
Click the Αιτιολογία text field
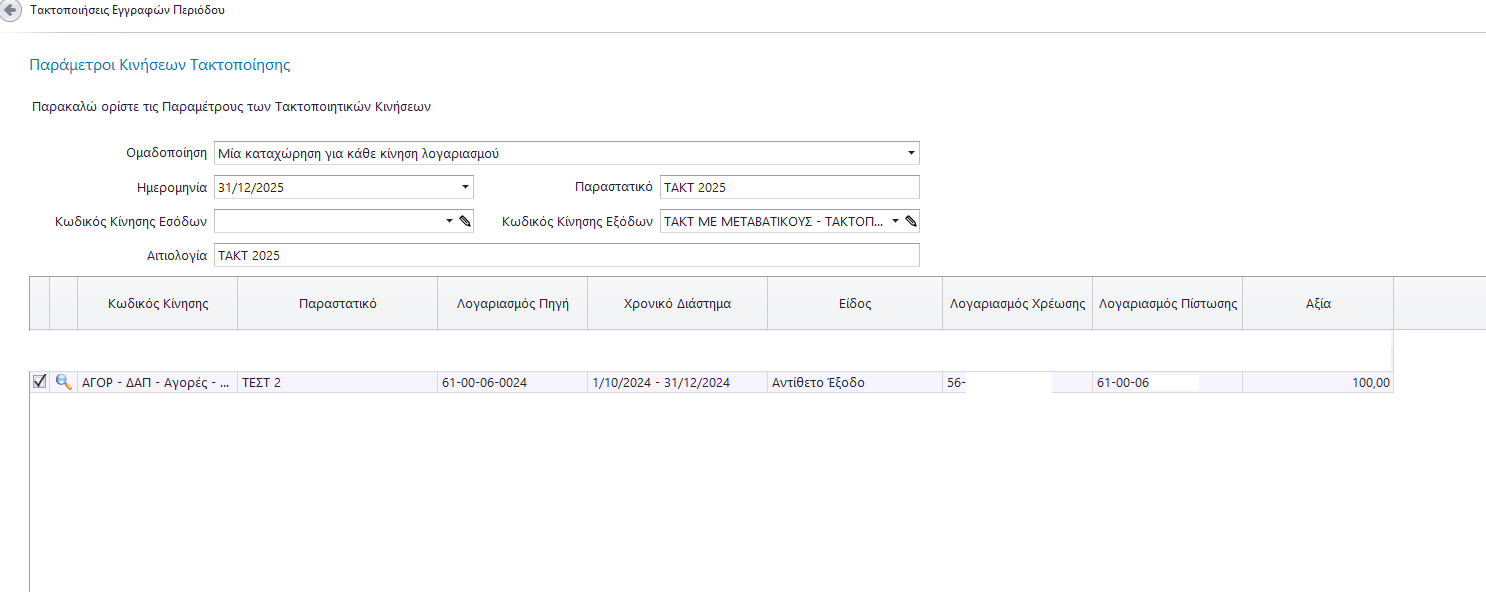click(566, 255)
